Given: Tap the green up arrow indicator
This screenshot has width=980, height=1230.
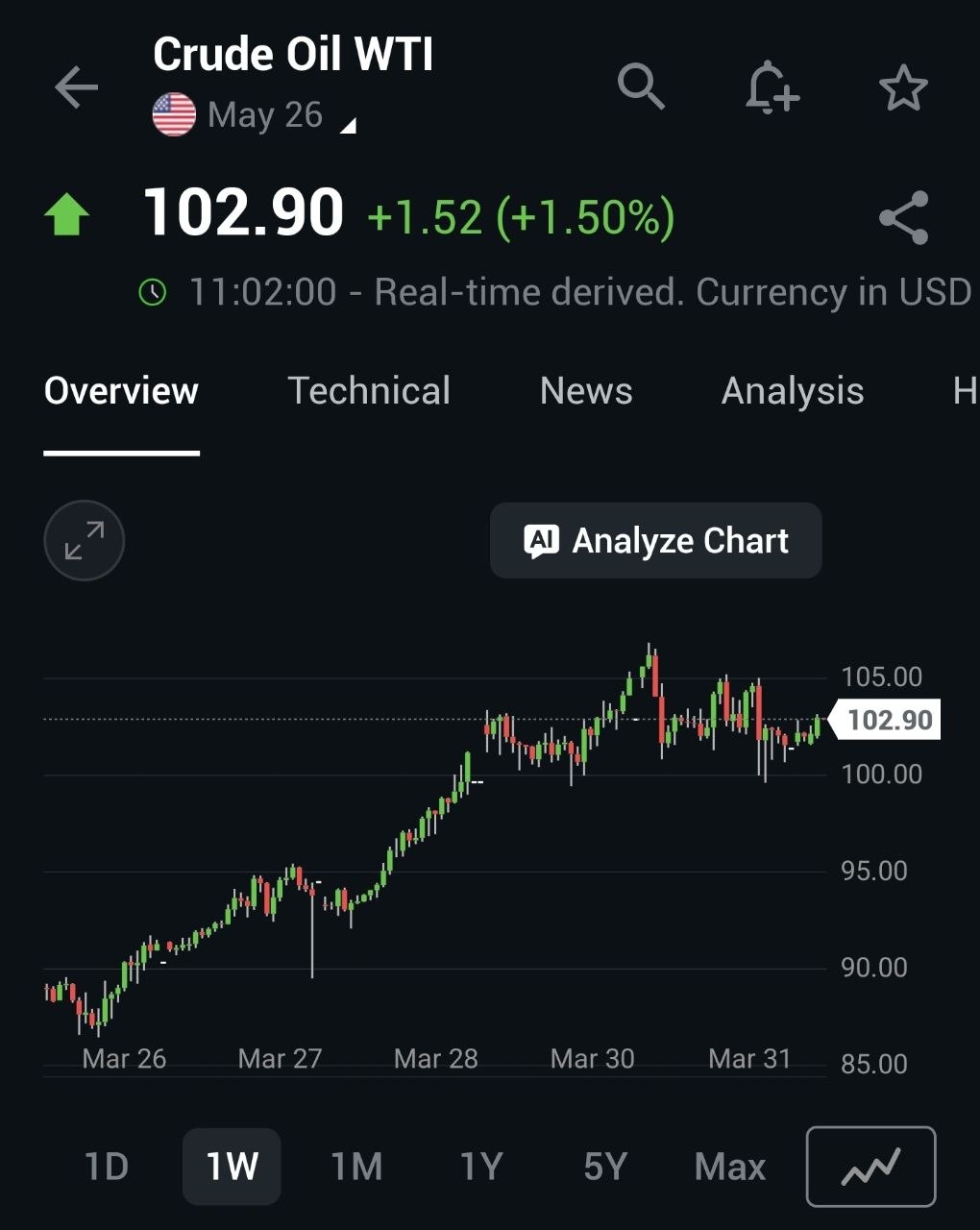Looking at the screenshot, I should point(67,215).
